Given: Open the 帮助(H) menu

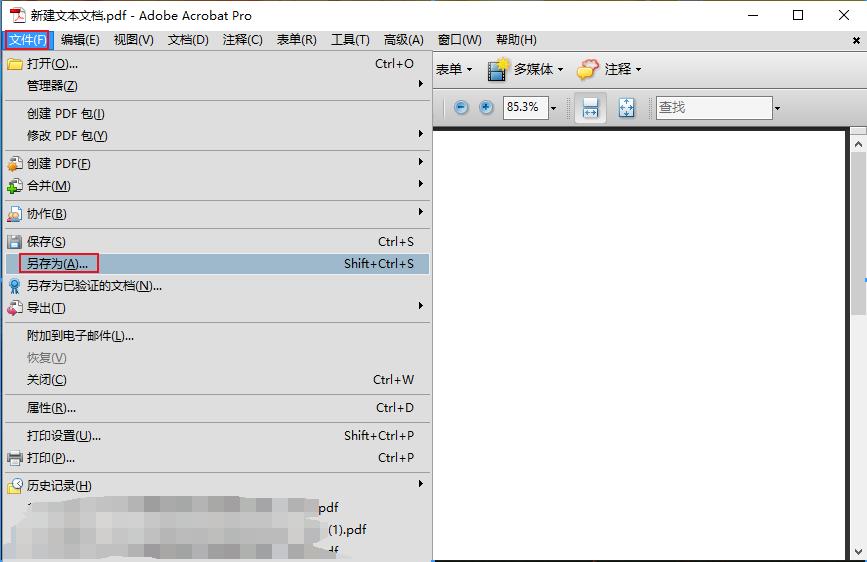Looking at the screenshot, I should click(516, 40).
